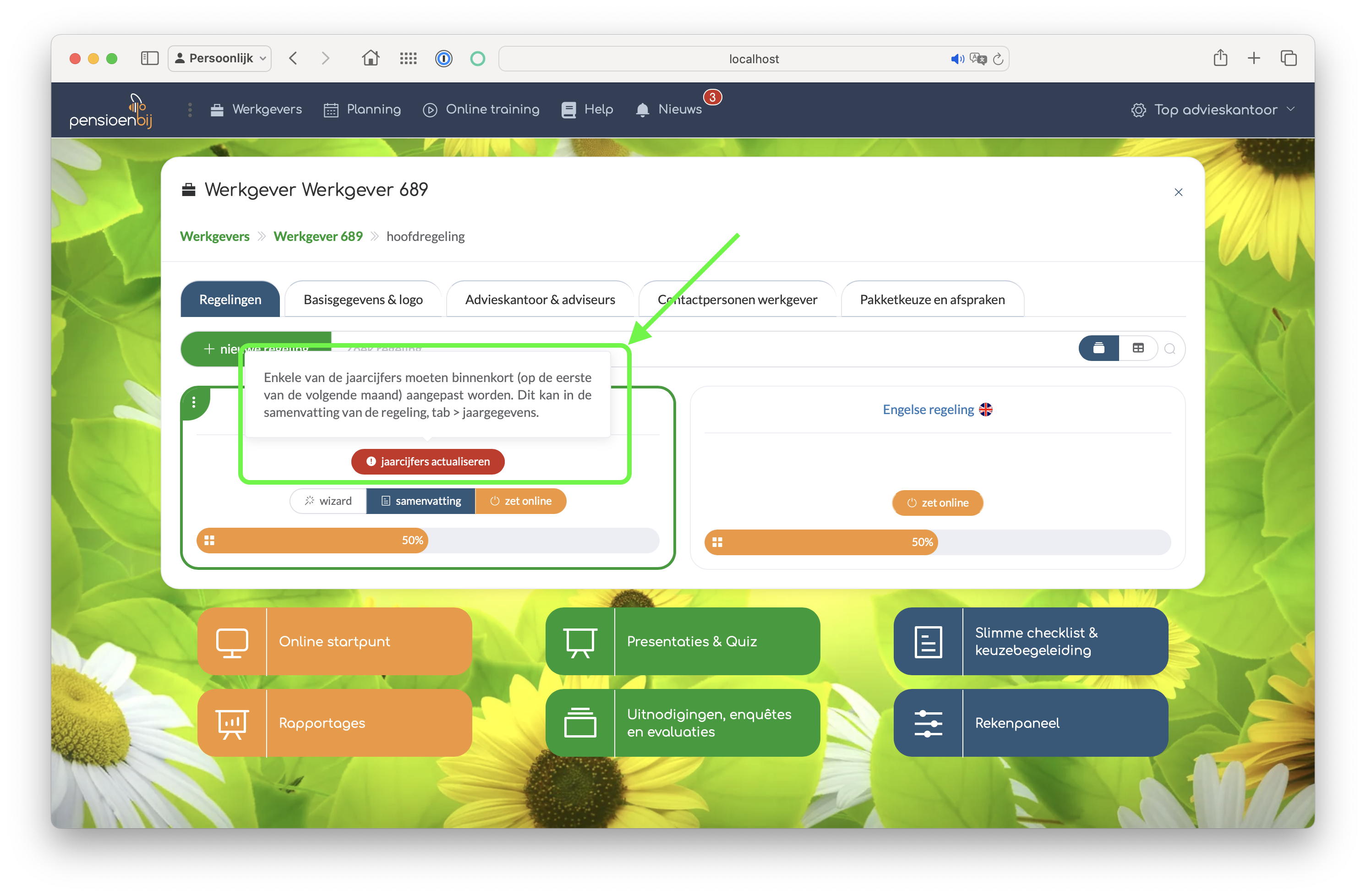Click jaarcijfers actualiseren button
Image resolution: width=1366 pixels, height=896 pixels.
click(x=427, y=461)
